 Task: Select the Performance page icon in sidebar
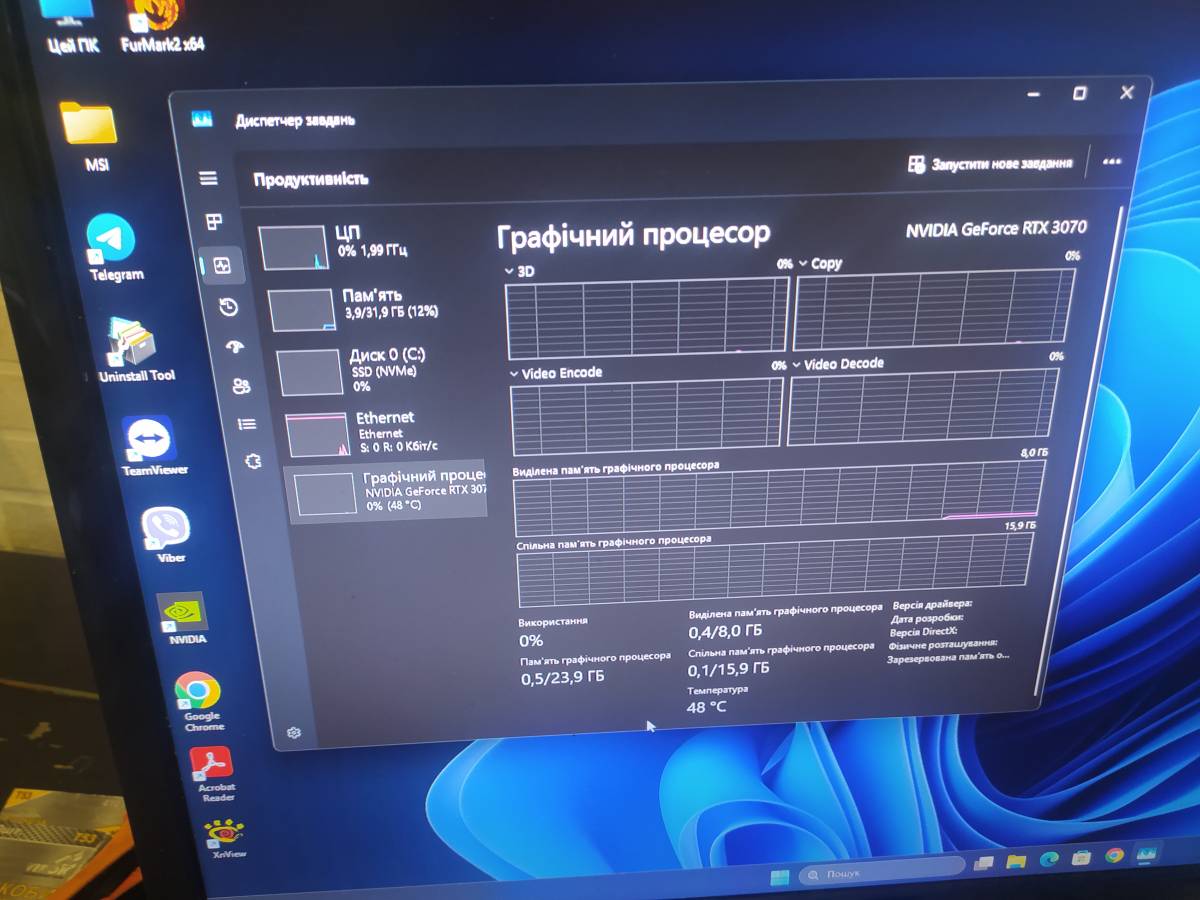click(222, 266)
